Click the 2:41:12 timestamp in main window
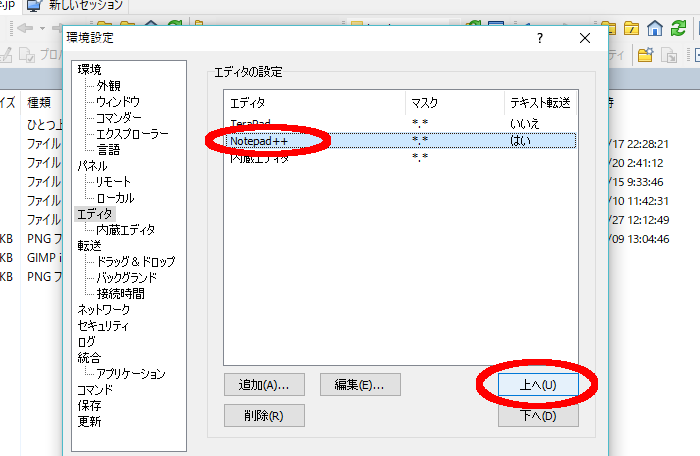Image resolution: width=700 pixels, height=456 pixels. click(x=644, y=163)
